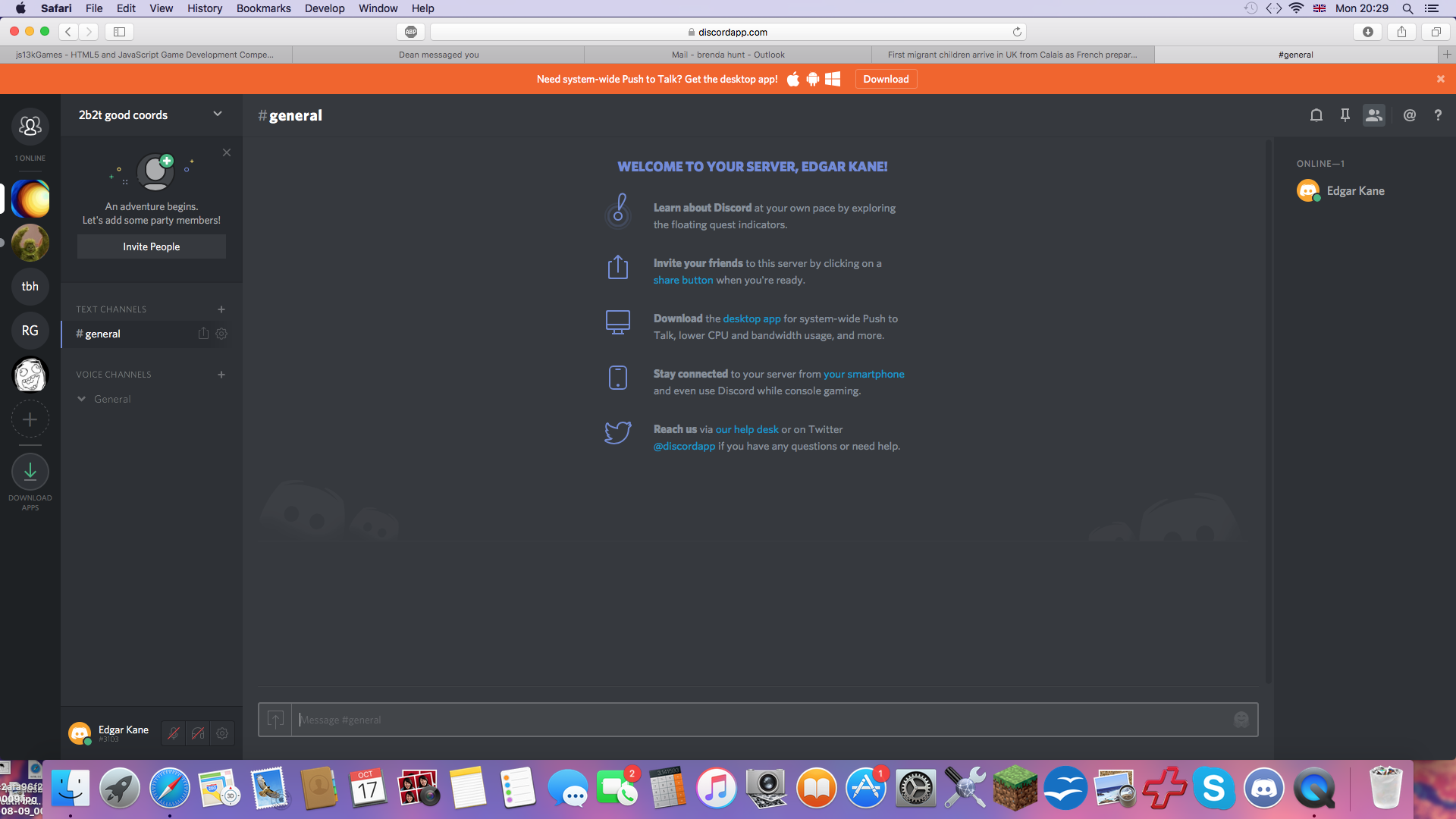The height and width of the screenshot is (819, 1456).
Task: Open @discordapp Twitter link
Action: [684, 446]
